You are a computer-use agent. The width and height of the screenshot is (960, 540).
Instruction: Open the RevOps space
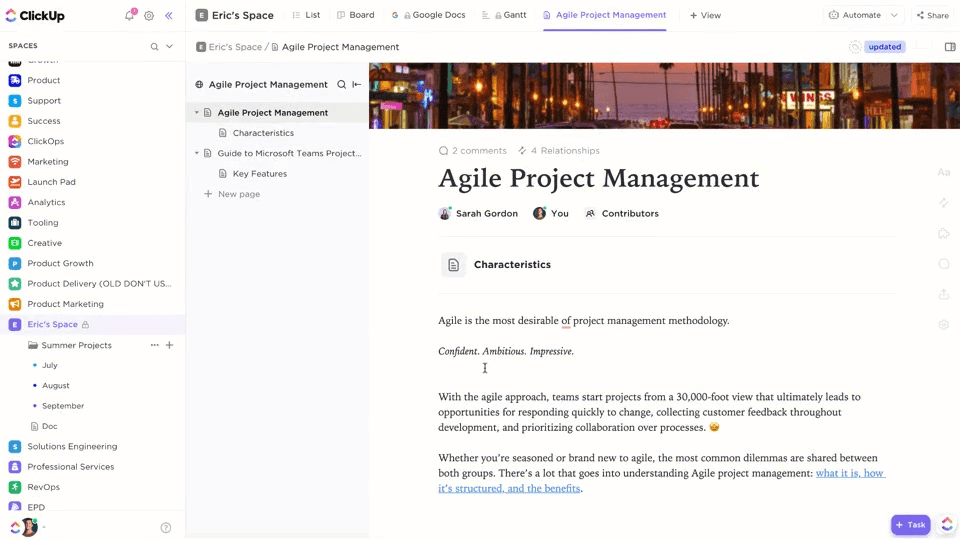(43, 487)
